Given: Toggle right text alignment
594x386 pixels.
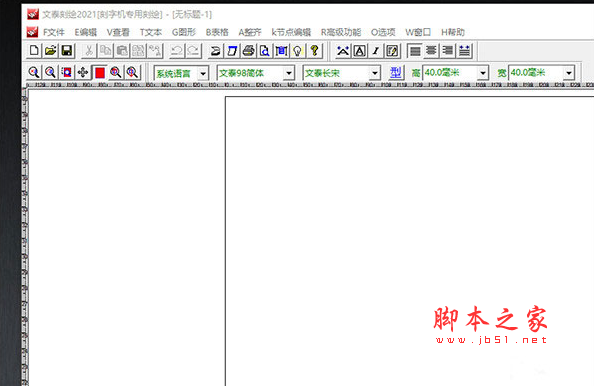Looking at the screenshot, I should (x=448, y=50).
